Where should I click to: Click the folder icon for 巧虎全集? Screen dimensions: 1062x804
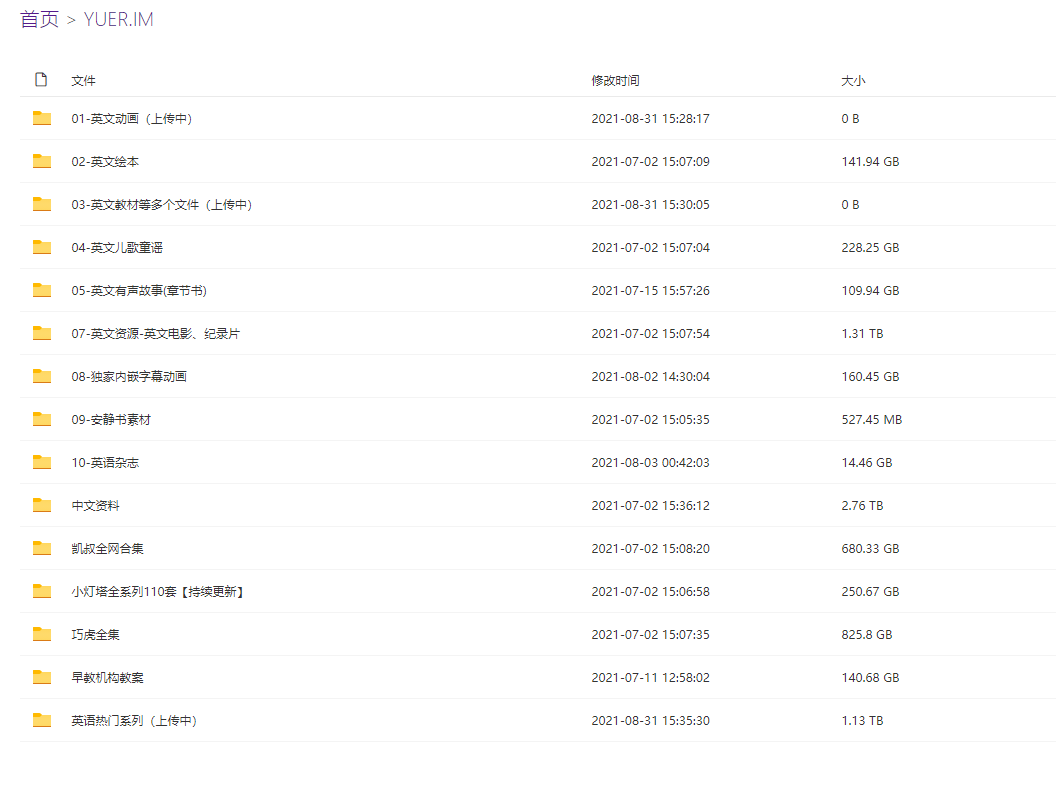(42, 634)
